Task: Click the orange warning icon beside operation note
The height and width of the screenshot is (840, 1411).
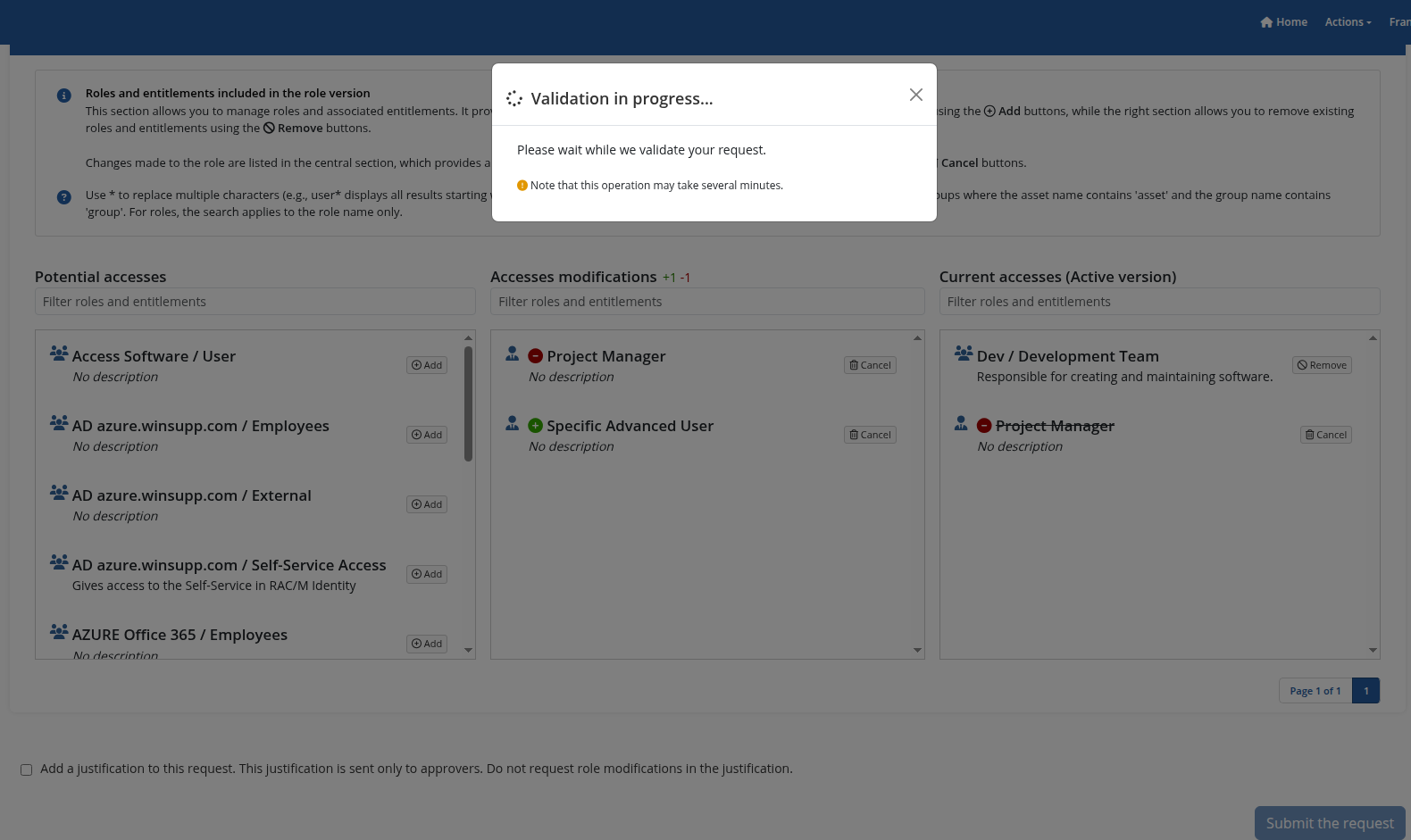Action: tap(522, 186)
